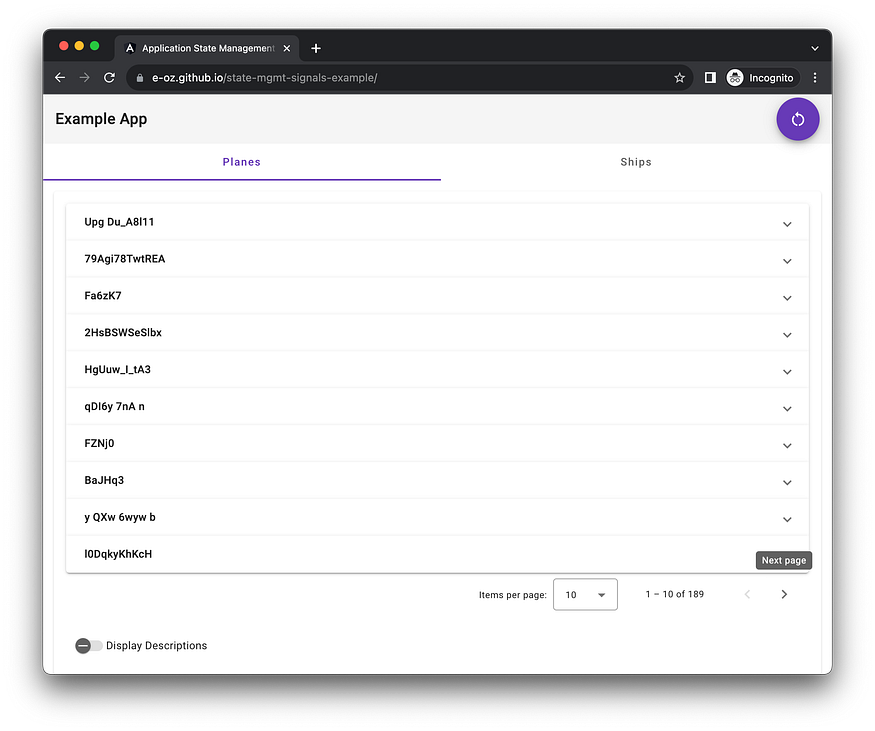Click the address bar URL field
Screen dimensions: 875x731
pyautogui.click(x=410, y=78)
